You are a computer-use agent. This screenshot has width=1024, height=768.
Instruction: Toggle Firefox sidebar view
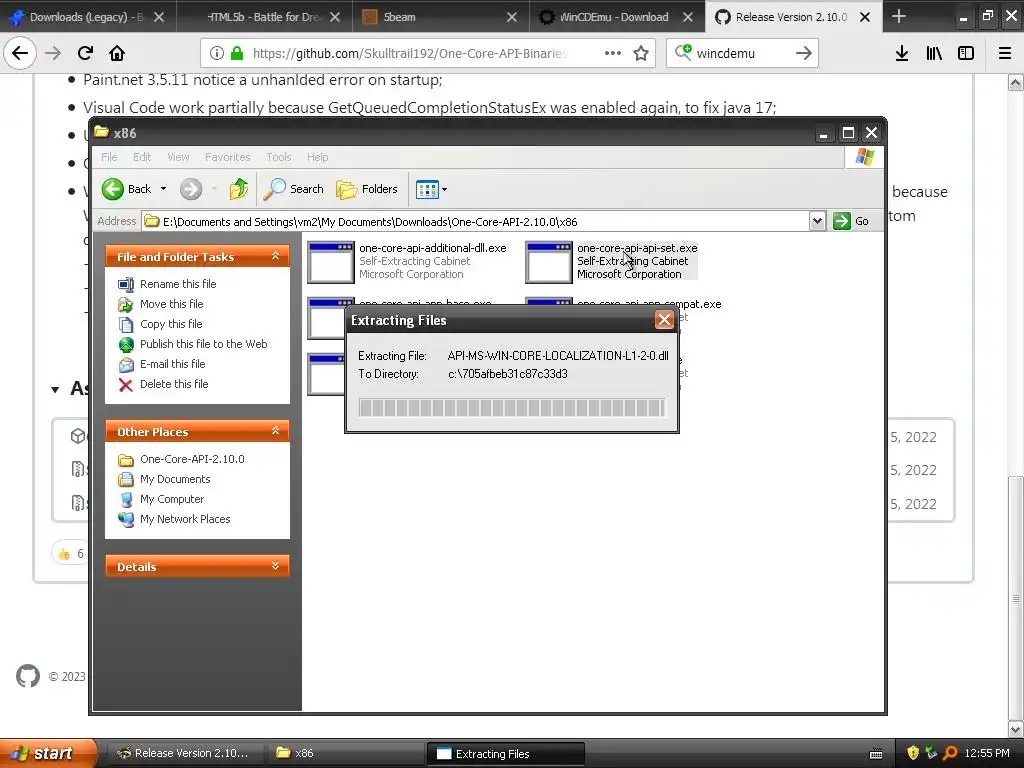[x=966, y=54]
